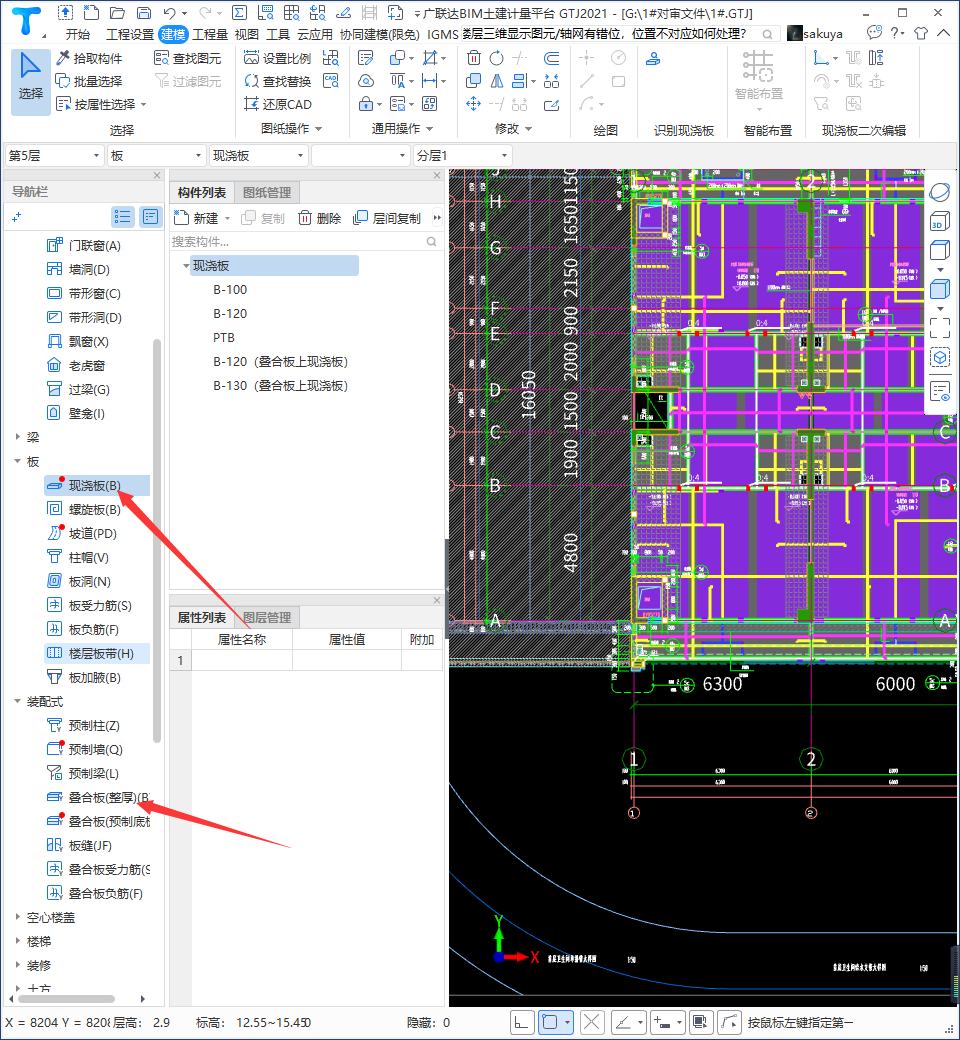
Task: Click 设置比例 tool
Action: coord(277,58)
